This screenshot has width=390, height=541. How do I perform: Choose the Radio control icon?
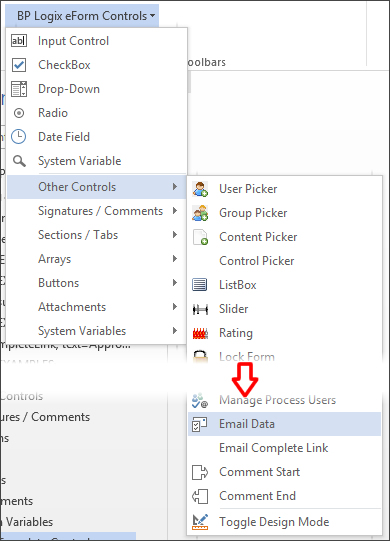coord(19,113)
